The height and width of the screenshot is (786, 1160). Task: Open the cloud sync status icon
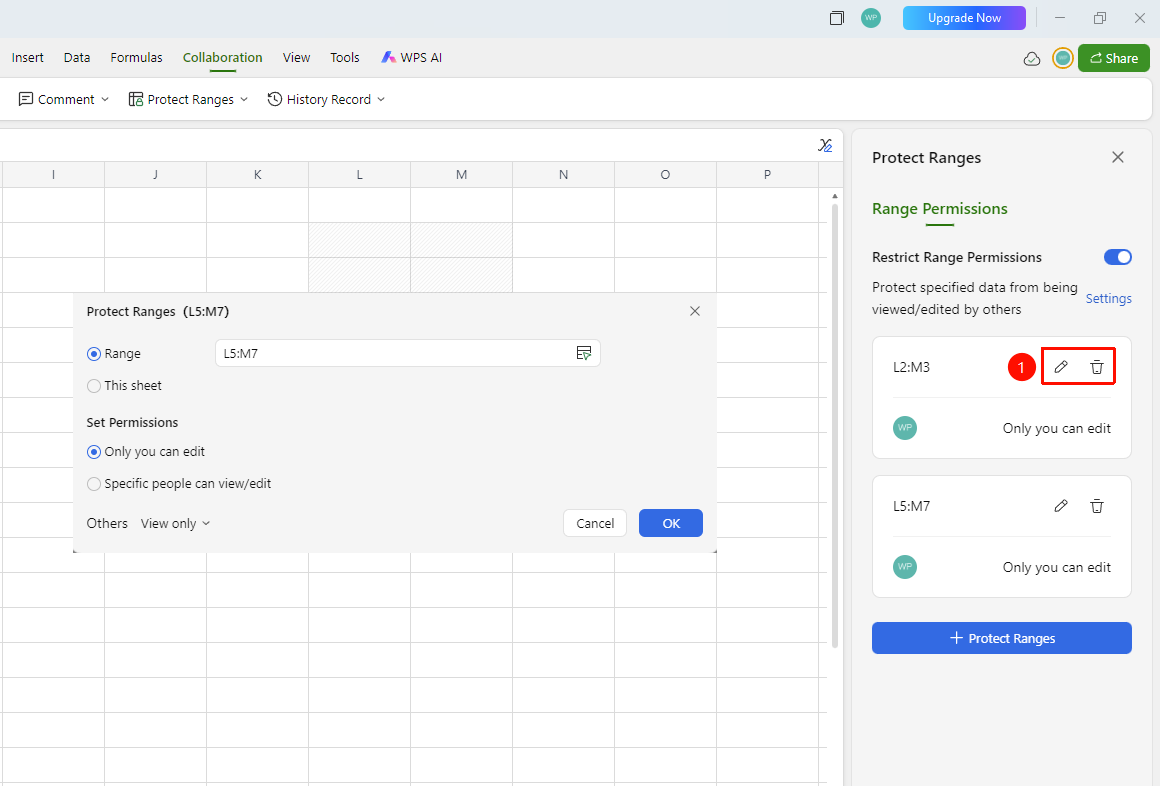tap(1032, 58)
